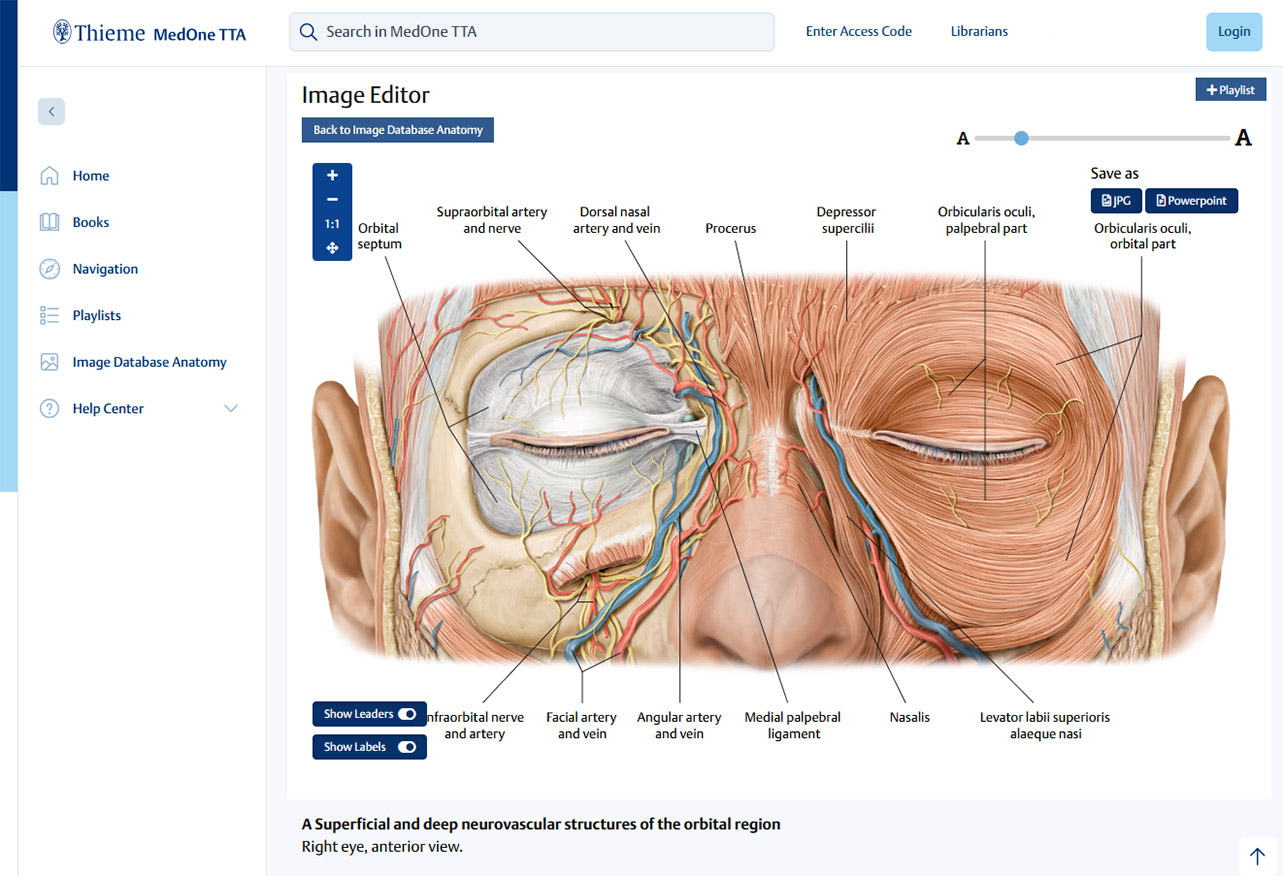Collapse the sidebar with the chevron button

(x=51, y=112)
